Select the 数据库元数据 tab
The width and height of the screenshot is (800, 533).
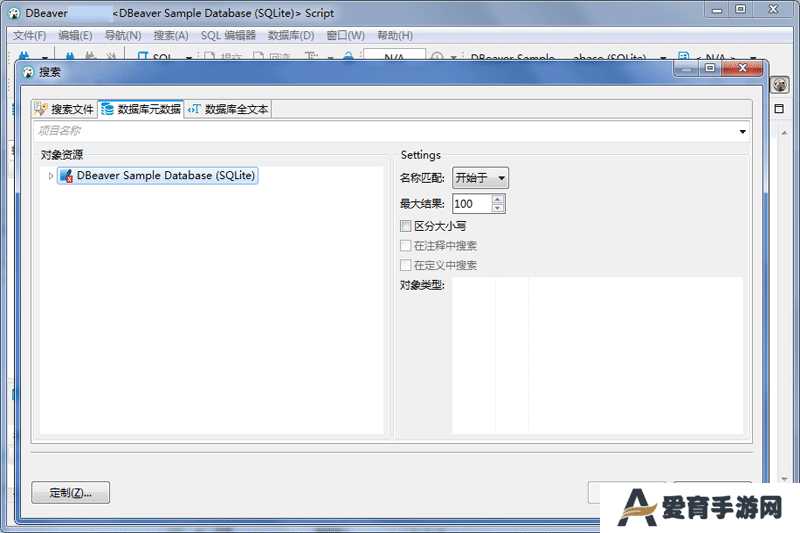click(141, 109)
